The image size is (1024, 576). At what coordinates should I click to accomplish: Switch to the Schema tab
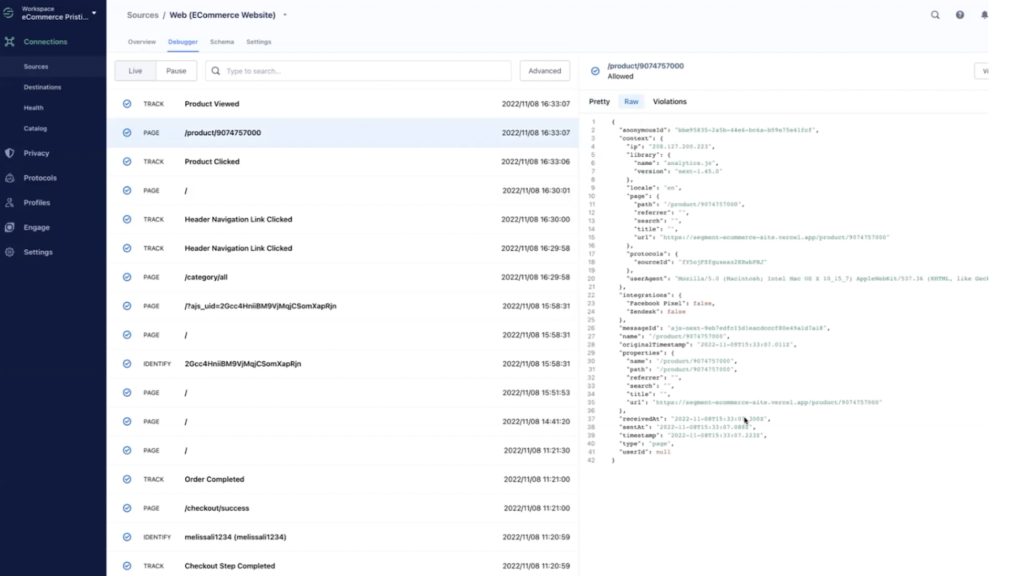click(x=221, y=42)
